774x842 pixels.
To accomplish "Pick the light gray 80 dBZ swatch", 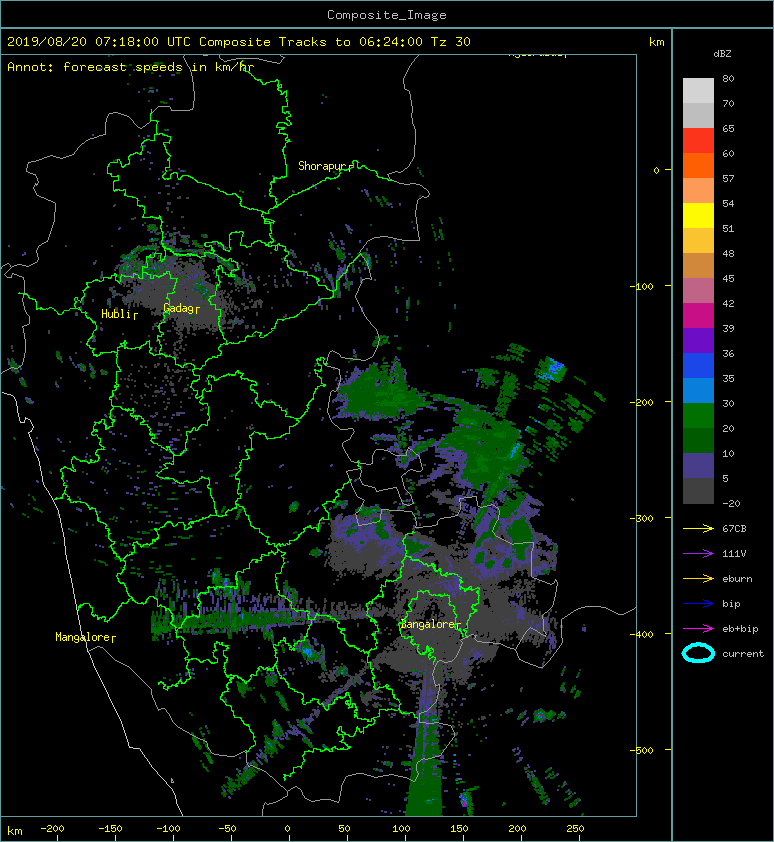I will (x=698, y=91).
